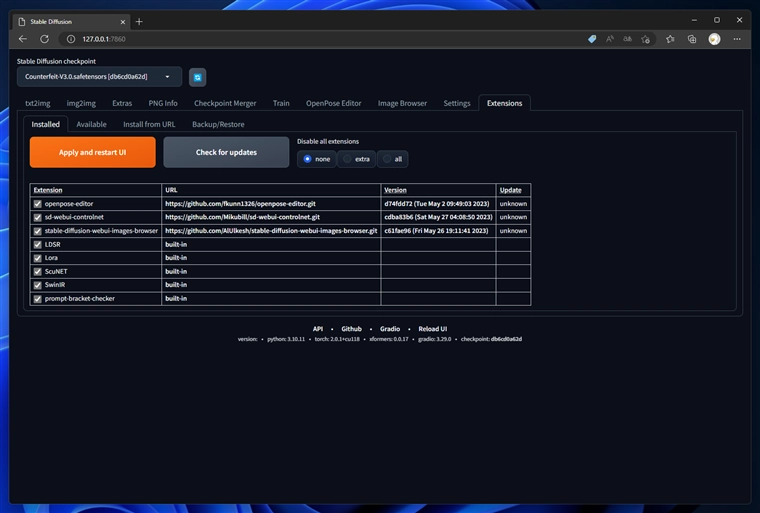Screen dimensions: 760x513
Task: Switch to the txt2img tab
Action: pos(38,103)
